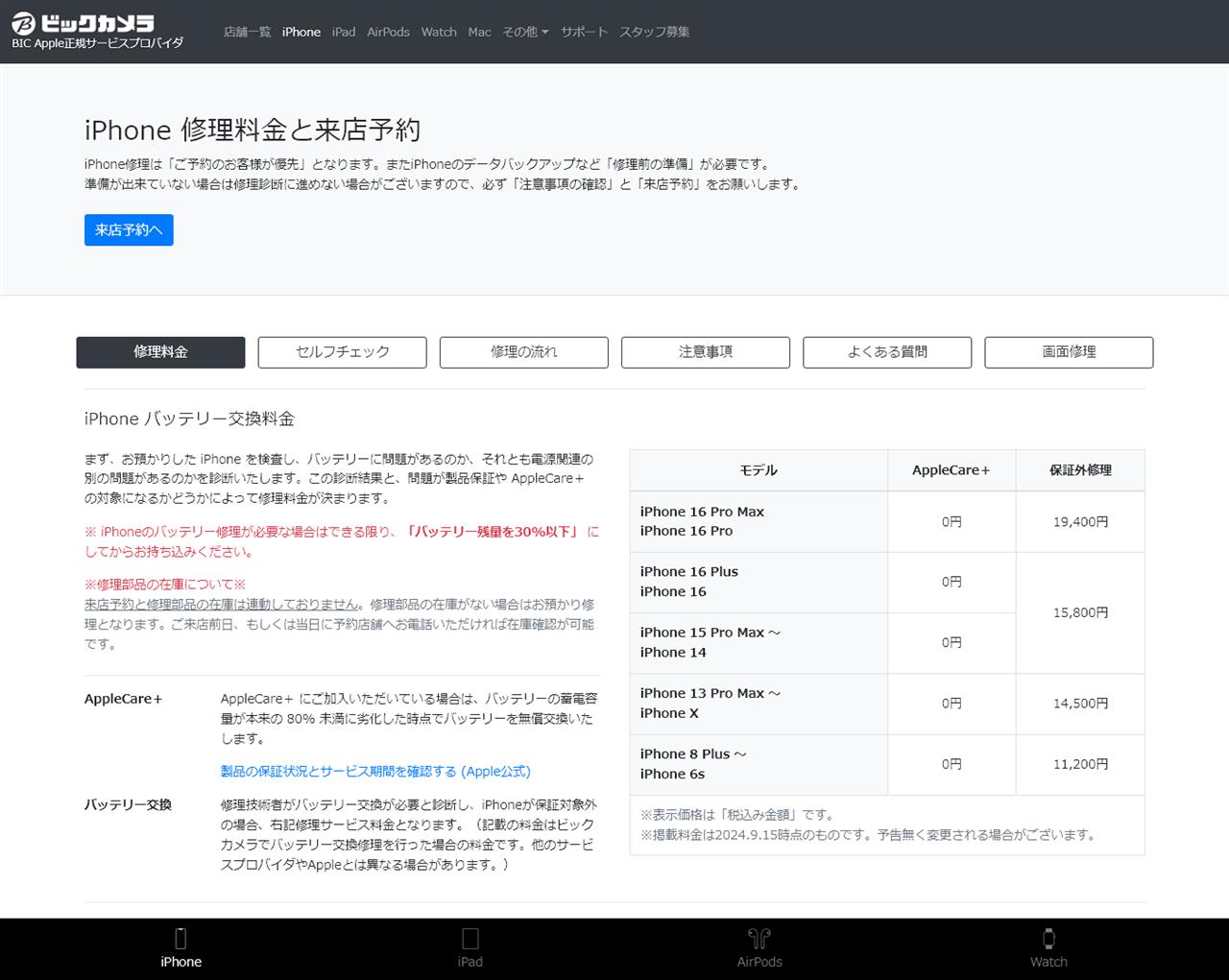
Task: Click the 税込み金額 footnote under table
Action: (x=737, y=815)
